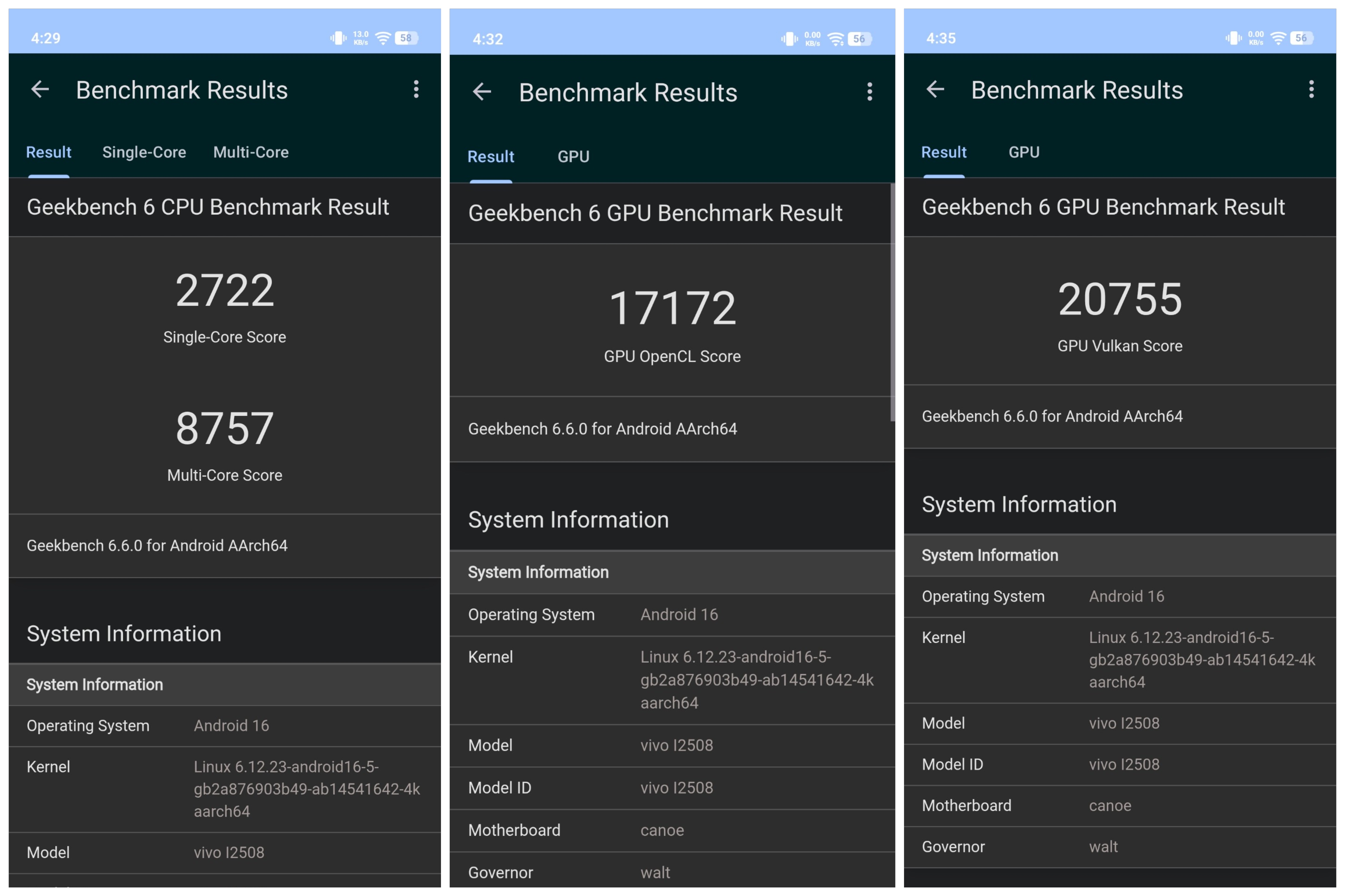The height and width of the screenshot is (896, 1345).
Task: Tap back arrow on CPU benchmark screen
Action: click(40, 89)
